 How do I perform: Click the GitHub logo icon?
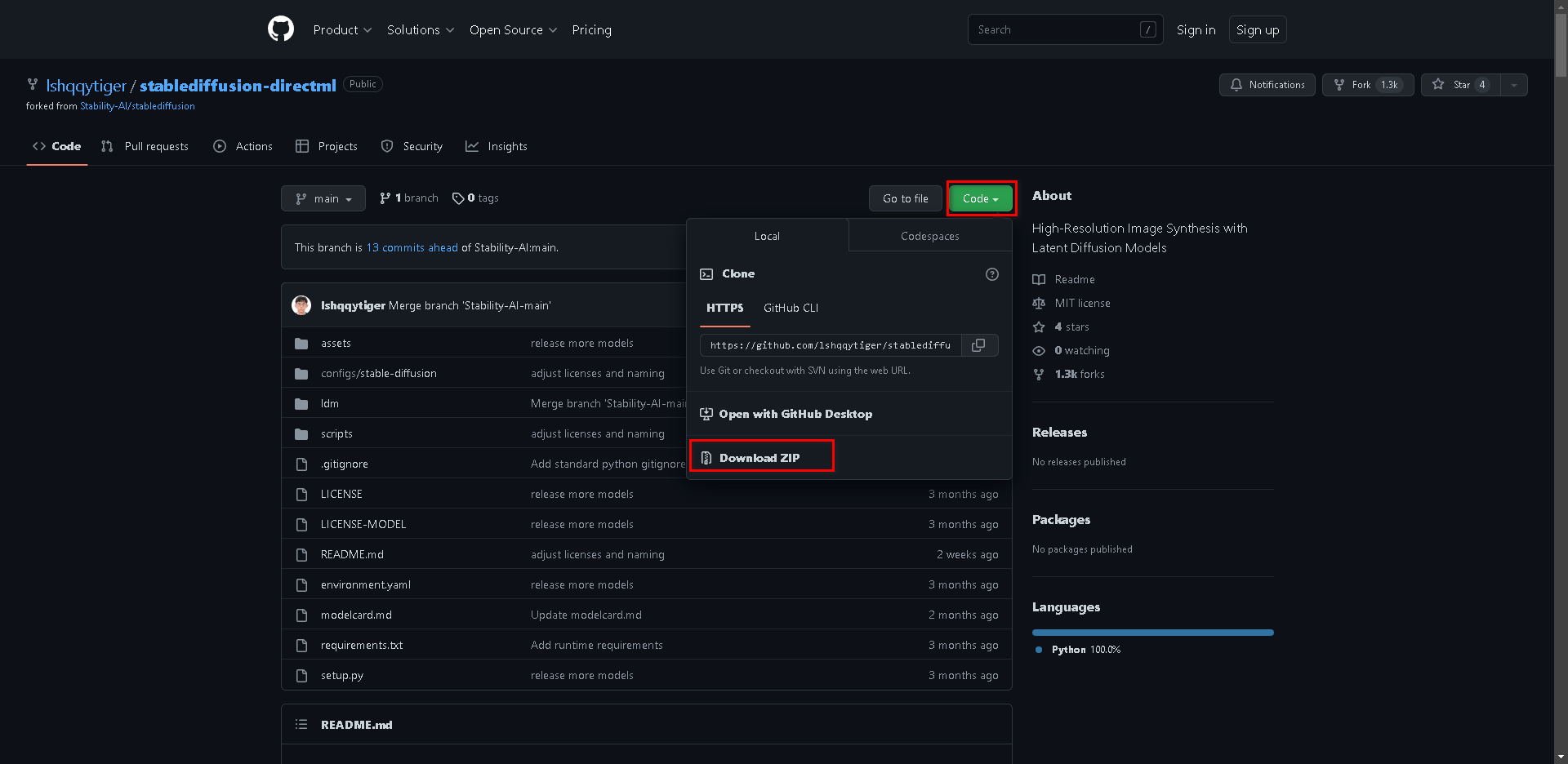tap(281, 29)
